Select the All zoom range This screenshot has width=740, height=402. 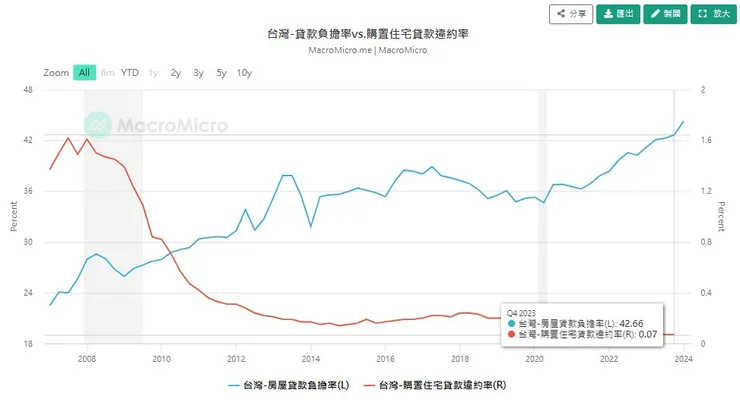[x=85, y=73]
